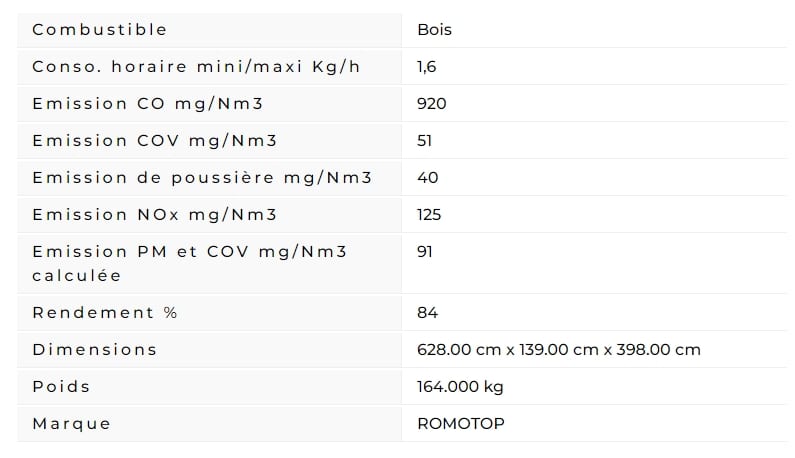The width and height of the screenshot is (795, 458).
Task: Click the Emission NOx mg/Nm3 label
Action: coord(155,215)
